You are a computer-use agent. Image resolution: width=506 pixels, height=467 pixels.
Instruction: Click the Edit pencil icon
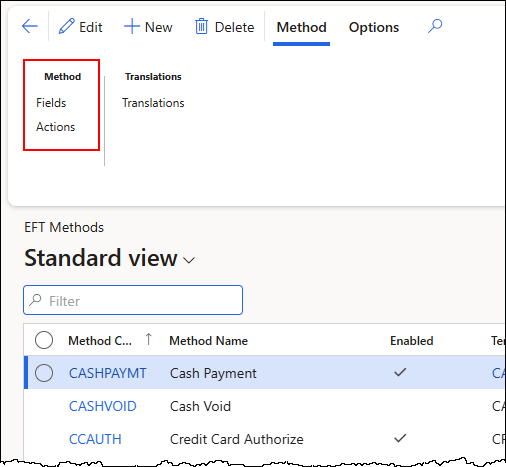(x=66, y=26)
